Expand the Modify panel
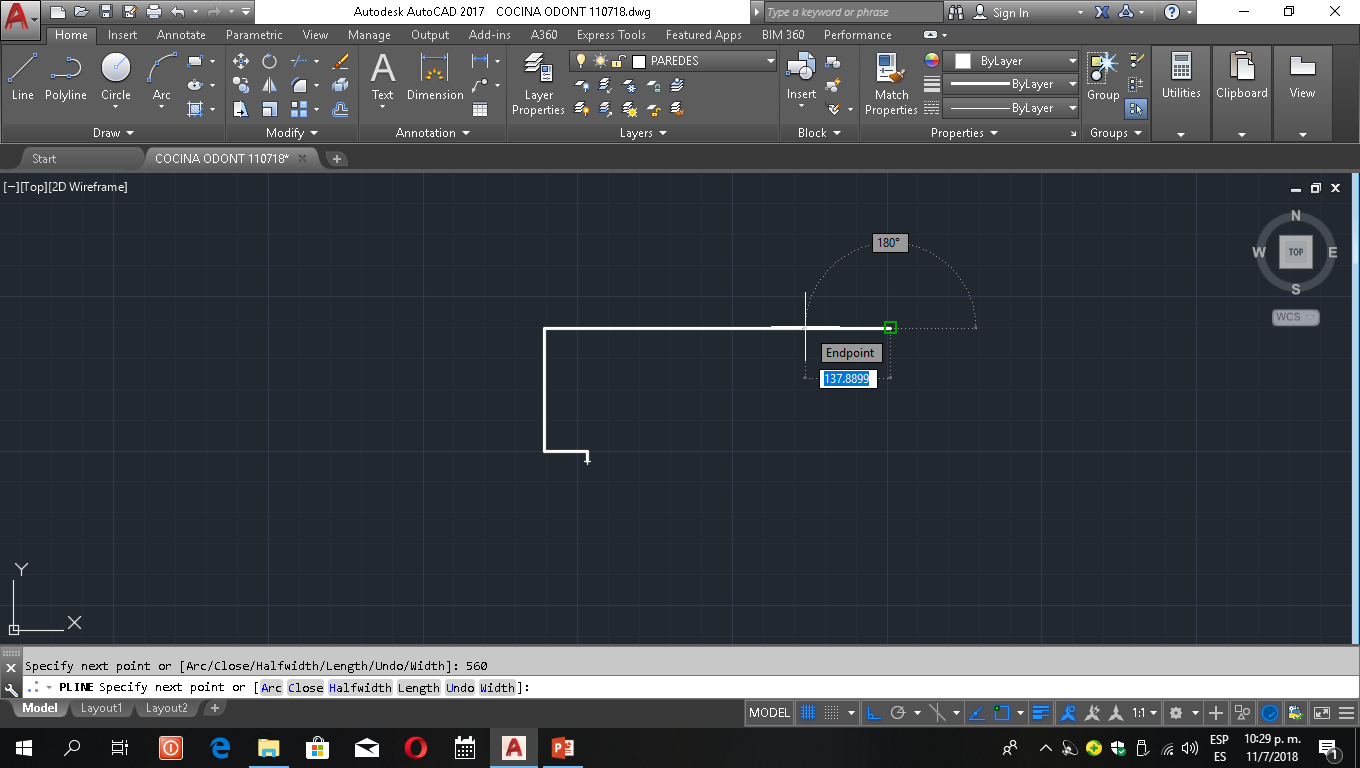This screenshot has height=768, width=1360. 292,133
